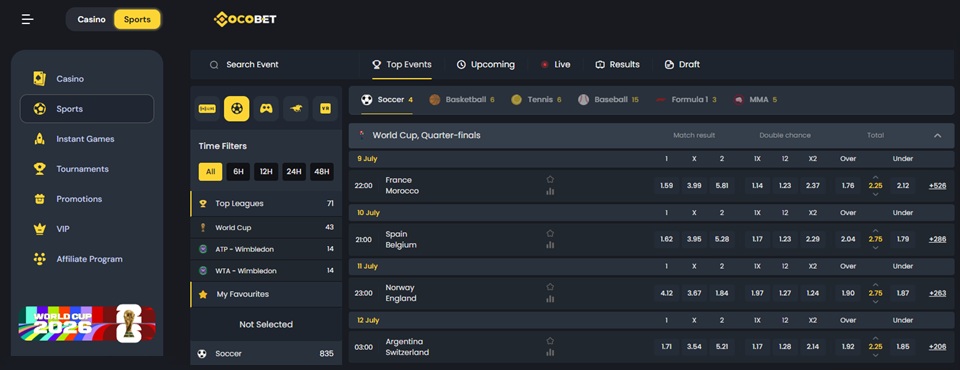Open My Favourites section

(266, 294)
